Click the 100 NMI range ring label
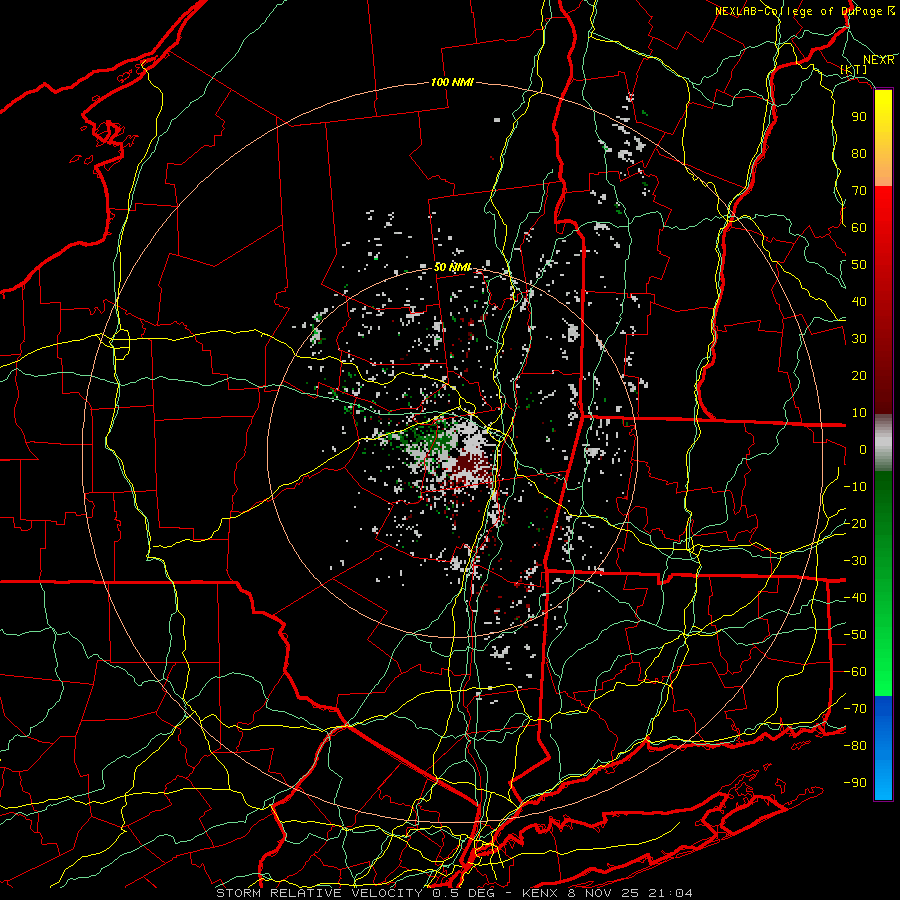 tap(452, 83)
